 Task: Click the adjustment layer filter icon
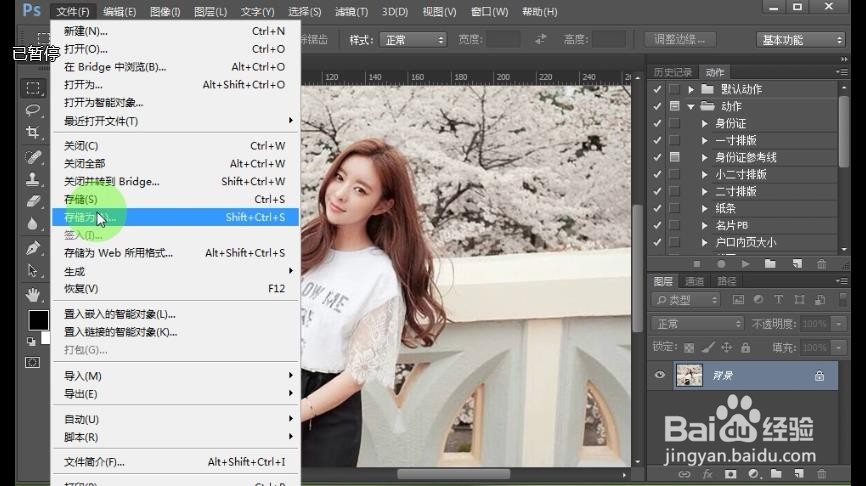click(x=758, y=299)
